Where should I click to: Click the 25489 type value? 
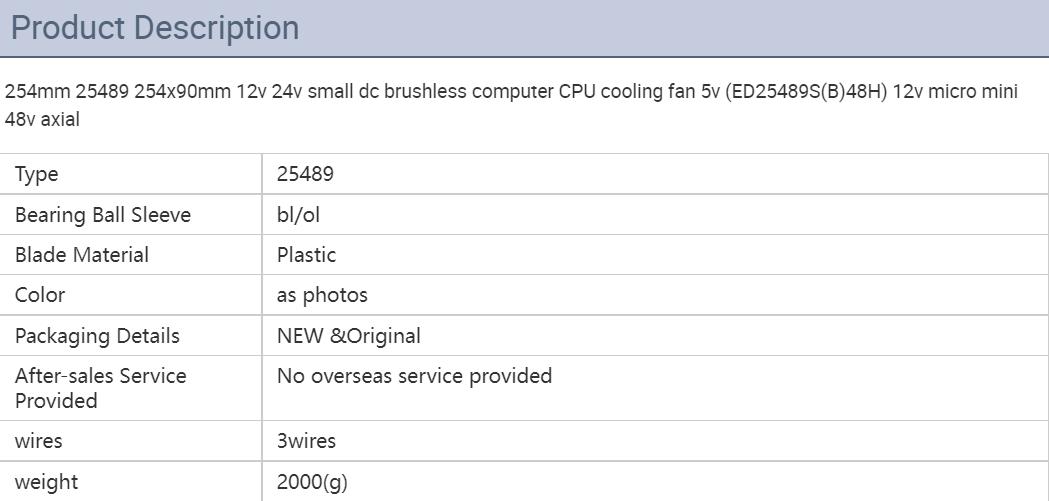[305, 174]
